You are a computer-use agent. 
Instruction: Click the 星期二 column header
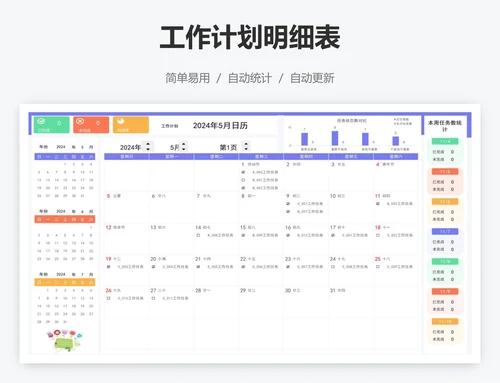216,156
